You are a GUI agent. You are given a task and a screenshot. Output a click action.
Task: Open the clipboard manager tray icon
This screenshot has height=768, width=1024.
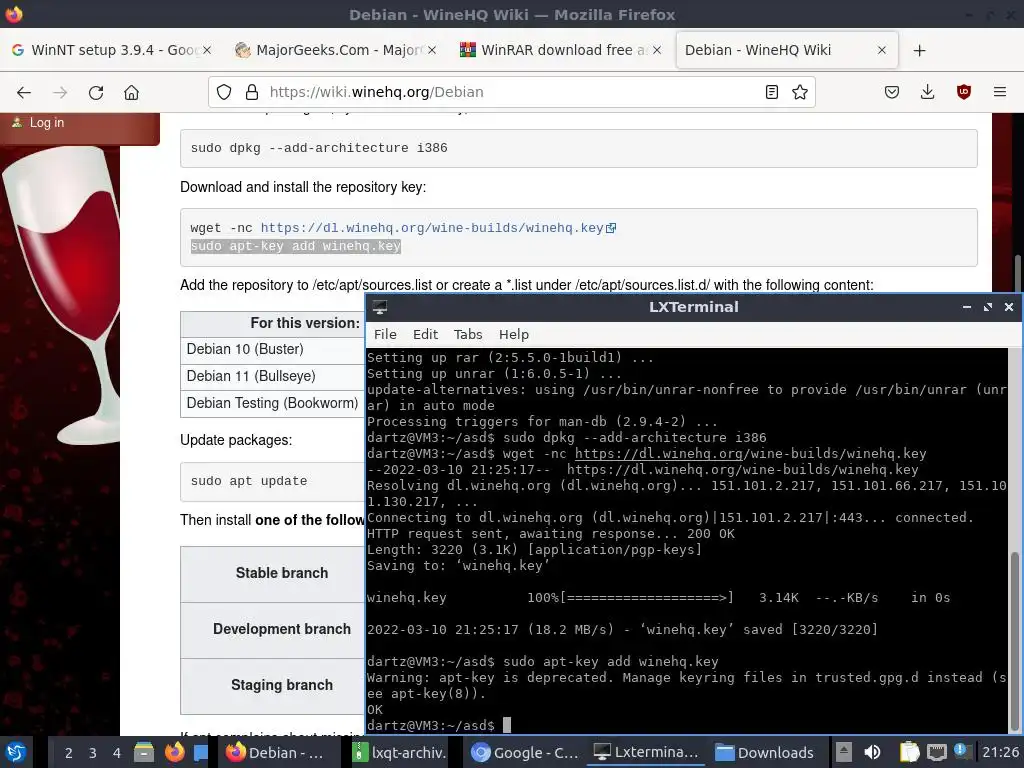pos(909,752)
